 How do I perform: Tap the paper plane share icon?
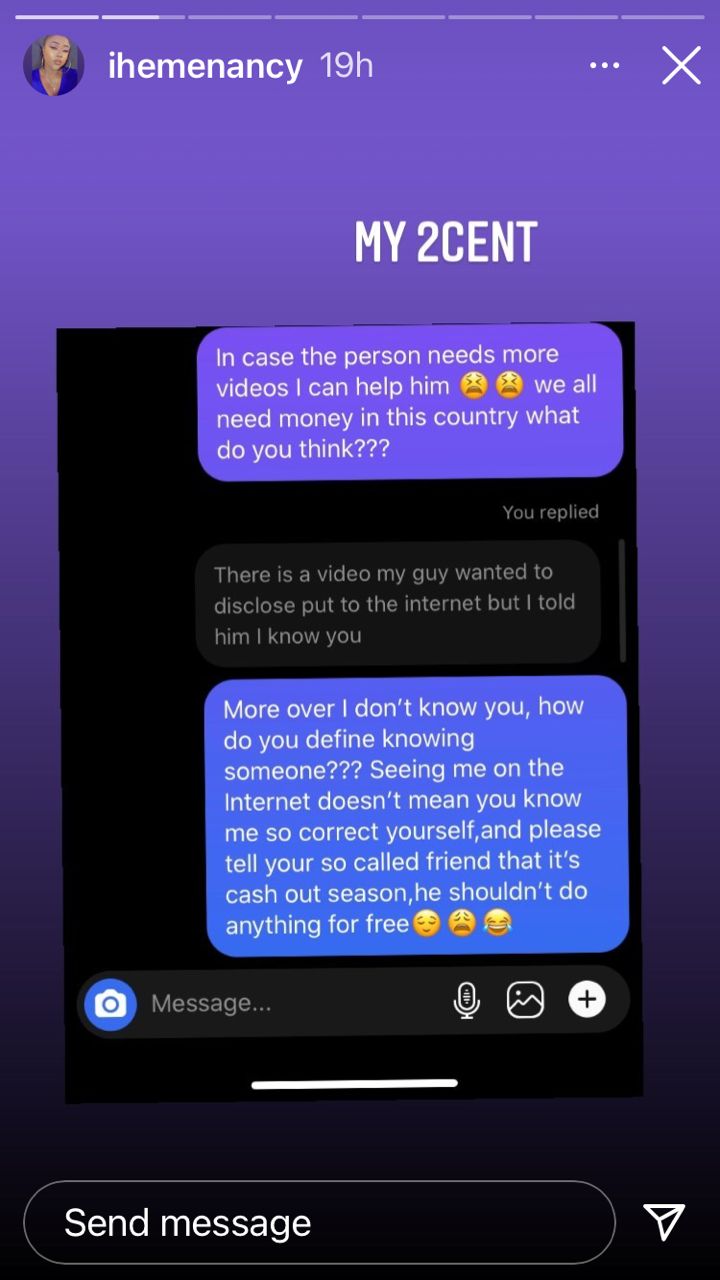pos(664,1222)
